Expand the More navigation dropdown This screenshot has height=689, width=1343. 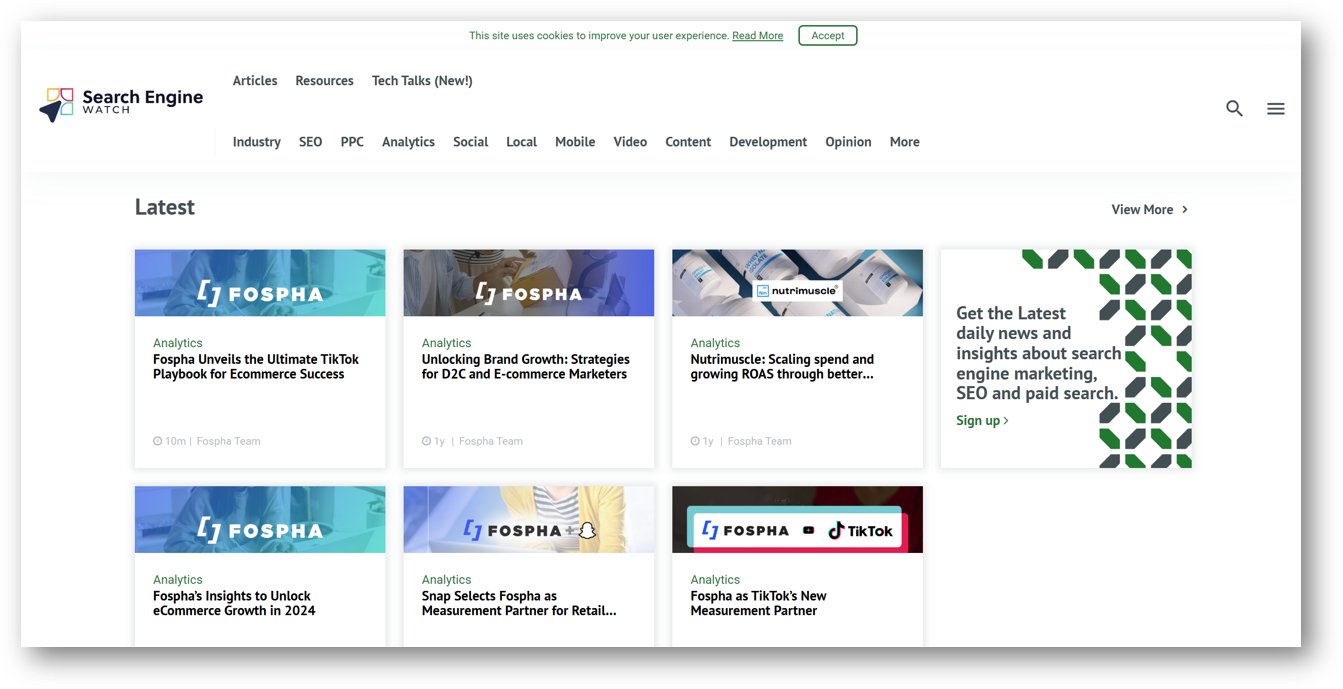(x=903, y=141)
